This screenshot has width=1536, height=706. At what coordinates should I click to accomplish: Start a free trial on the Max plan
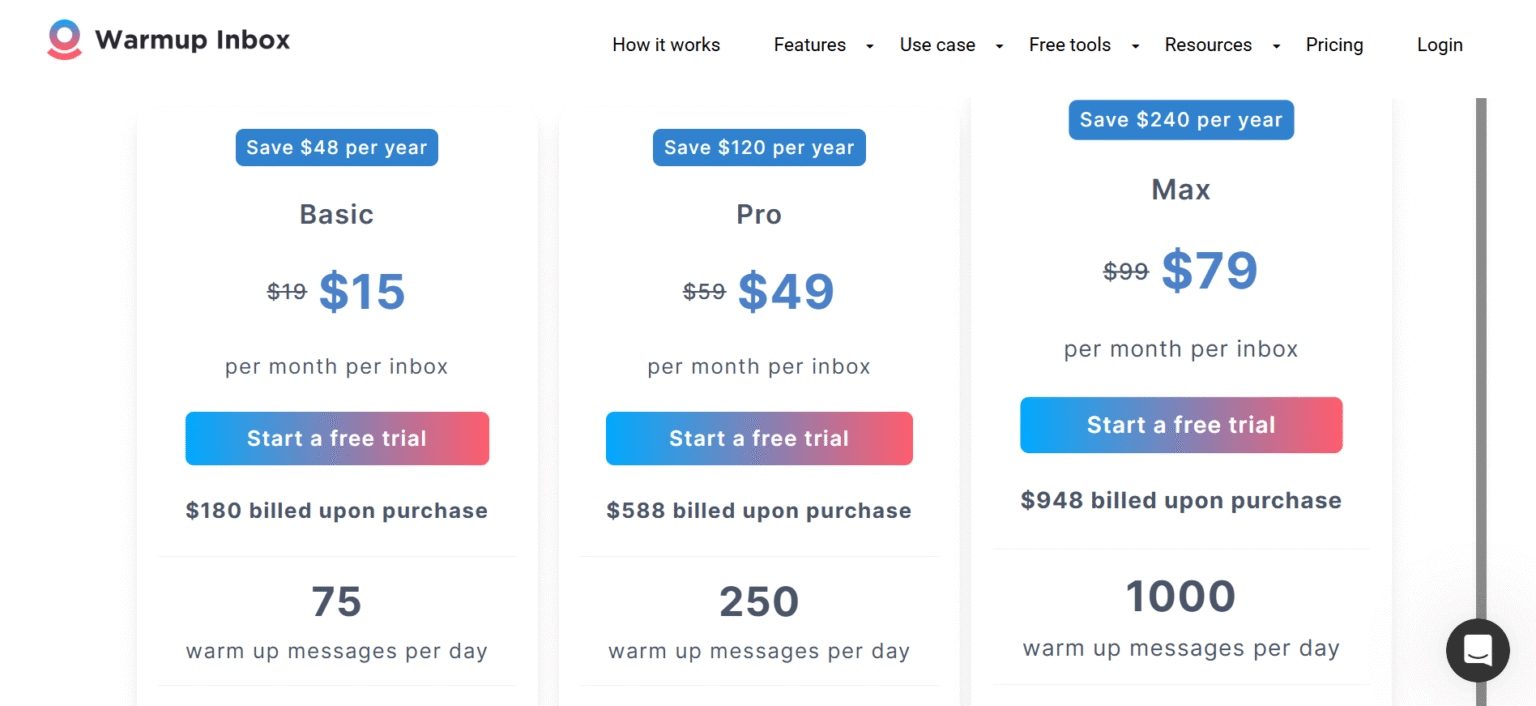coord(1181,425)
